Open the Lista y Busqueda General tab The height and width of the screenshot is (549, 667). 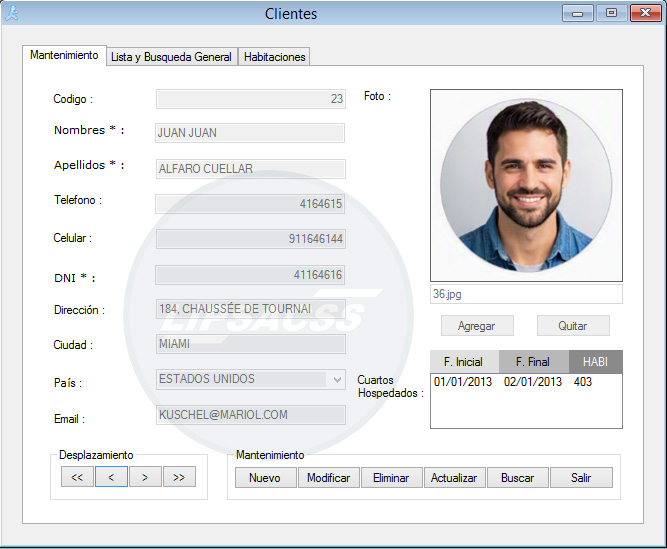[171, 57]
